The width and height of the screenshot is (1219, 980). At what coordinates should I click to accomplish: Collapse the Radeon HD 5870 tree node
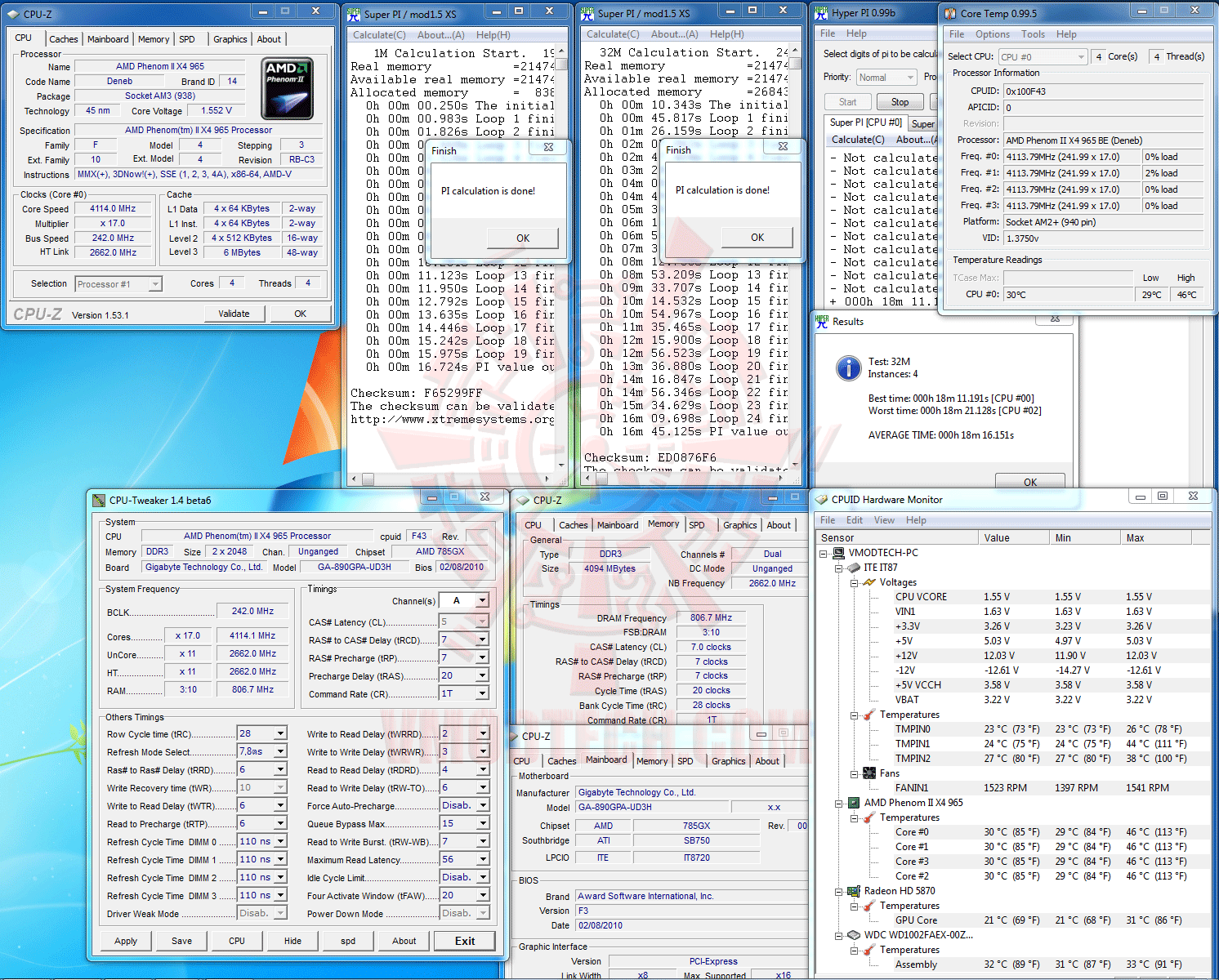coord(838,891)
